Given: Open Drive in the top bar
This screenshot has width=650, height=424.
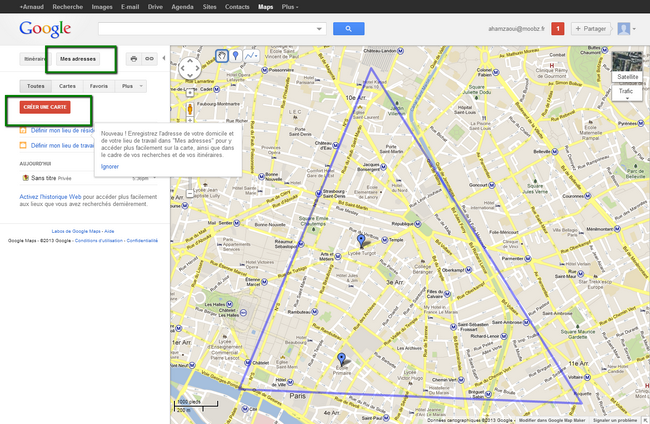Looking at the screenshot, I should coord(155,7).
